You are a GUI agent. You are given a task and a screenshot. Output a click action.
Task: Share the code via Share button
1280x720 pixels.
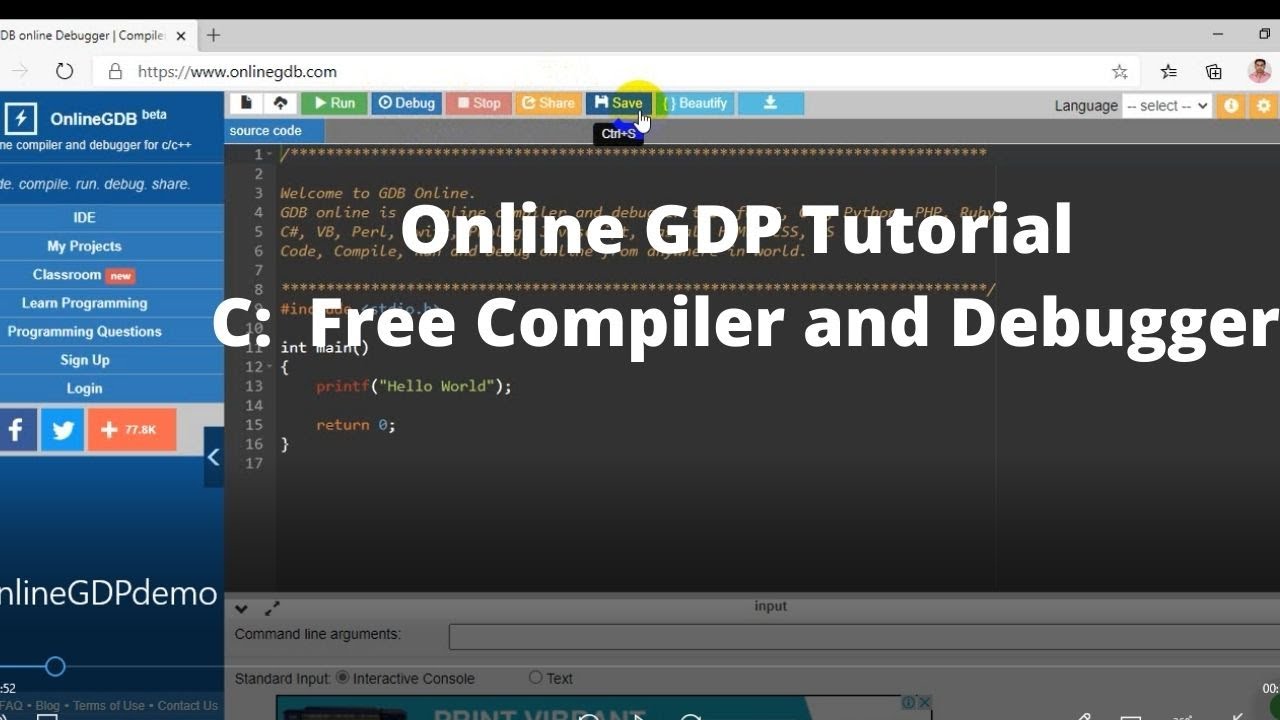[548, 103]
